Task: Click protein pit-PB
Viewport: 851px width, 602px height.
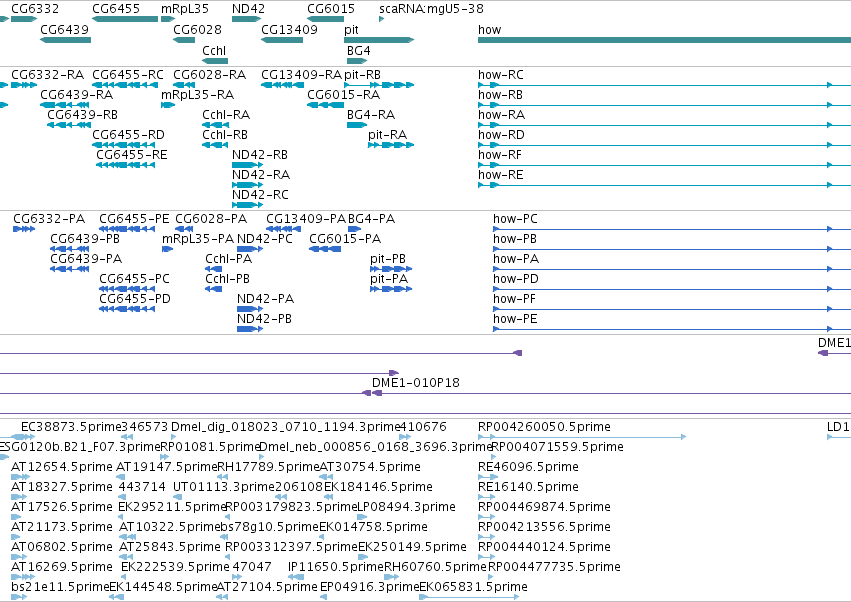Action: (x=388, y=259)
